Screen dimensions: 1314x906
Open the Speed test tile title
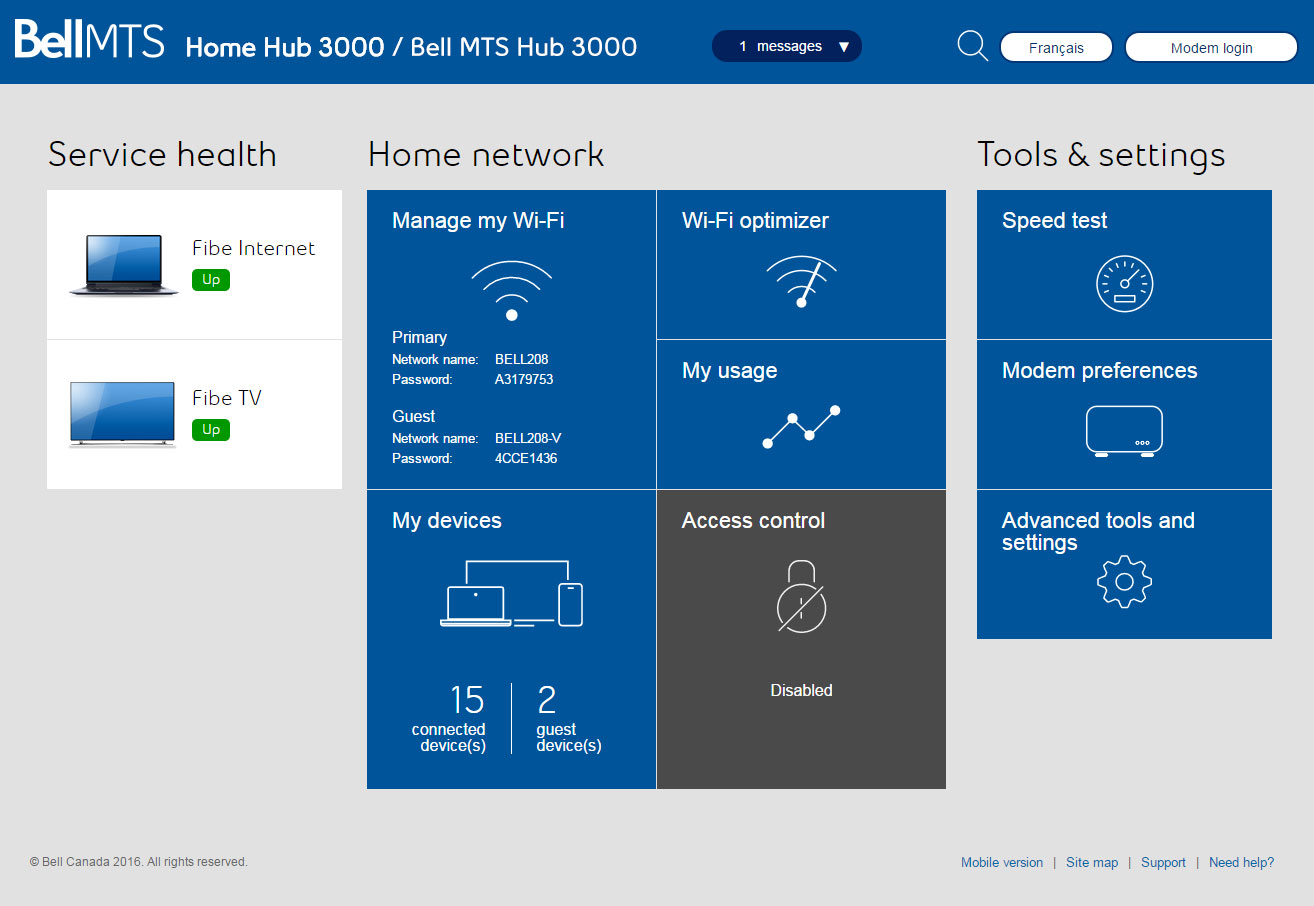tap(1054, 221)
